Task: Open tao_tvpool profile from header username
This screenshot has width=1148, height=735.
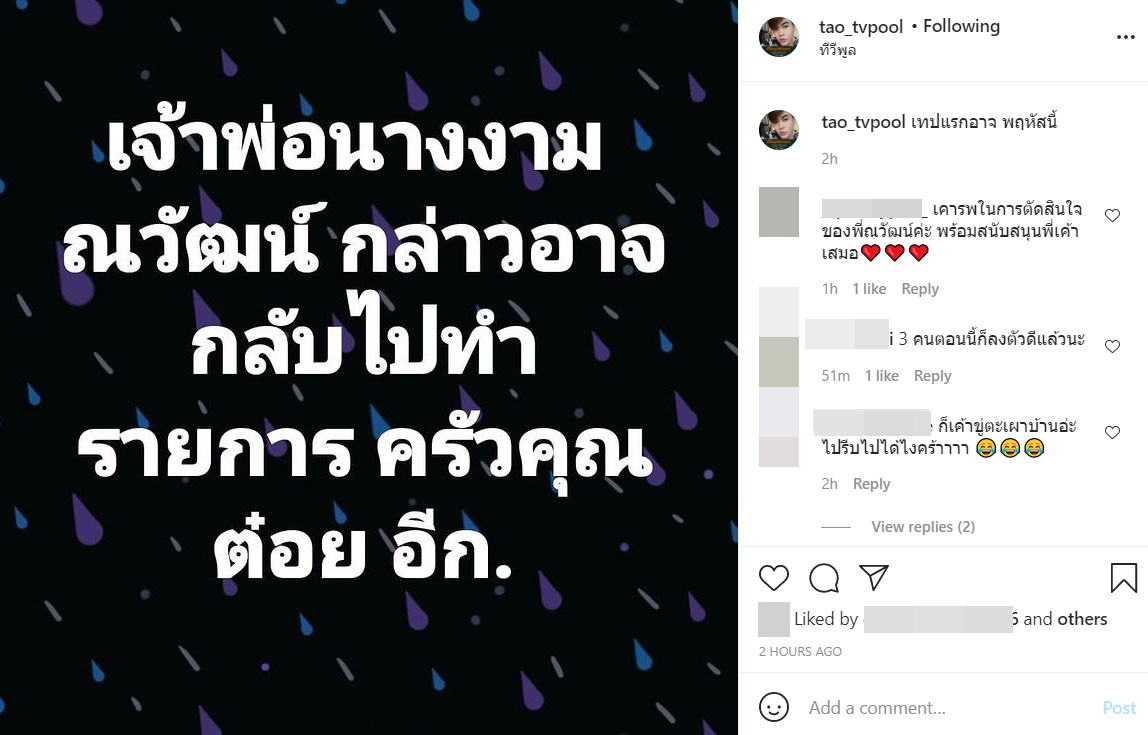Action: pyautogui.click(x=861, y=27)
